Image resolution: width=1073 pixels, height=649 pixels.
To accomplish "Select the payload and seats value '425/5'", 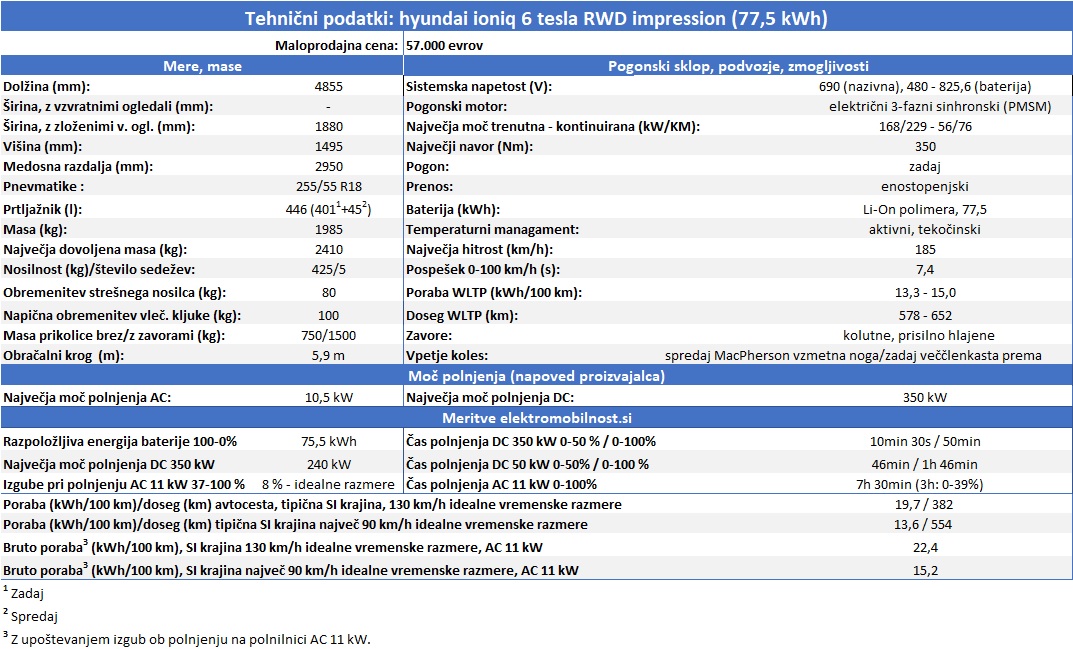I will pos(328,270).
